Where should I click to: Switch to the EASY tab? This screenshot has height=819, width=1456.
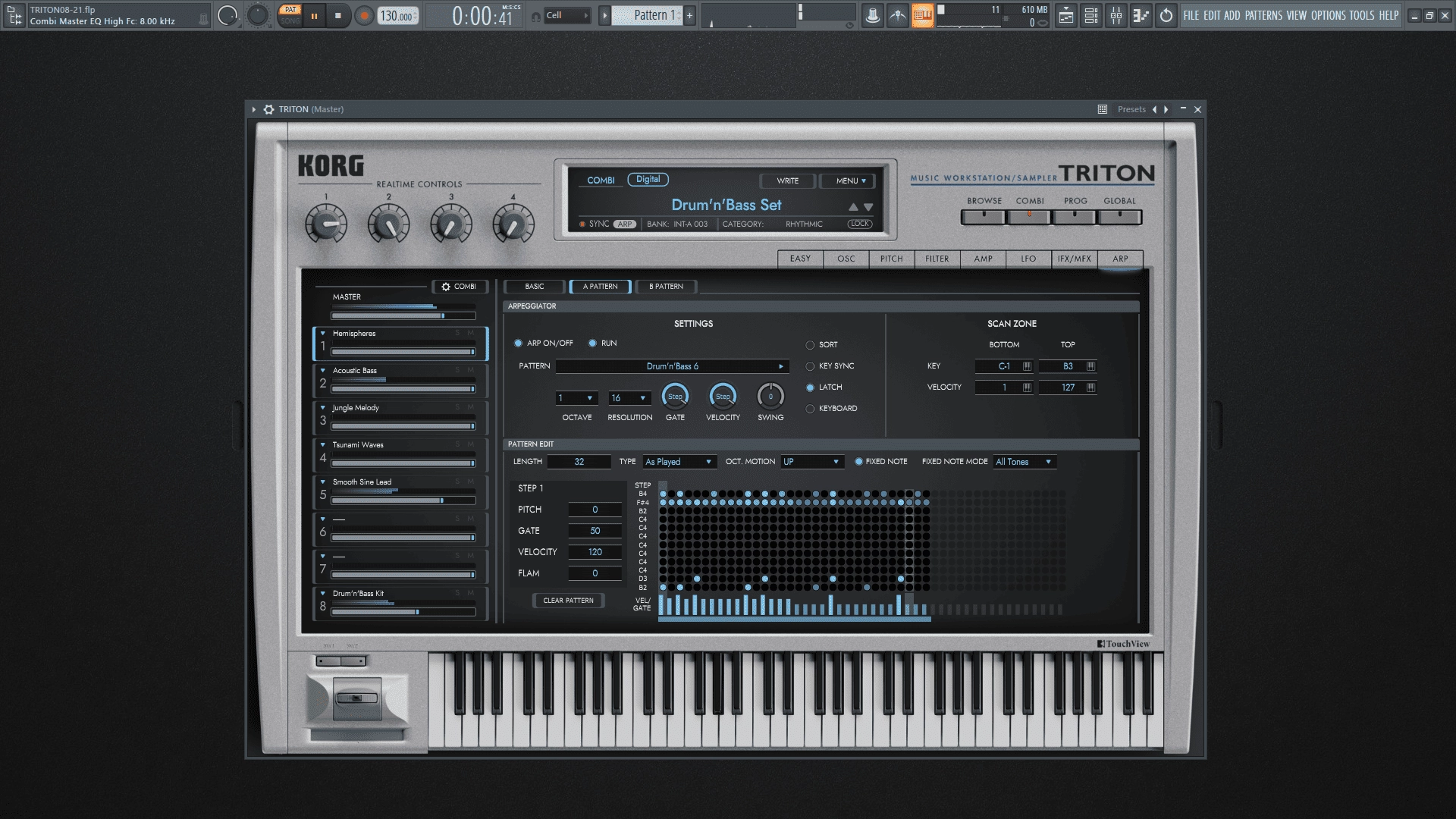click(x=800, y=259)
